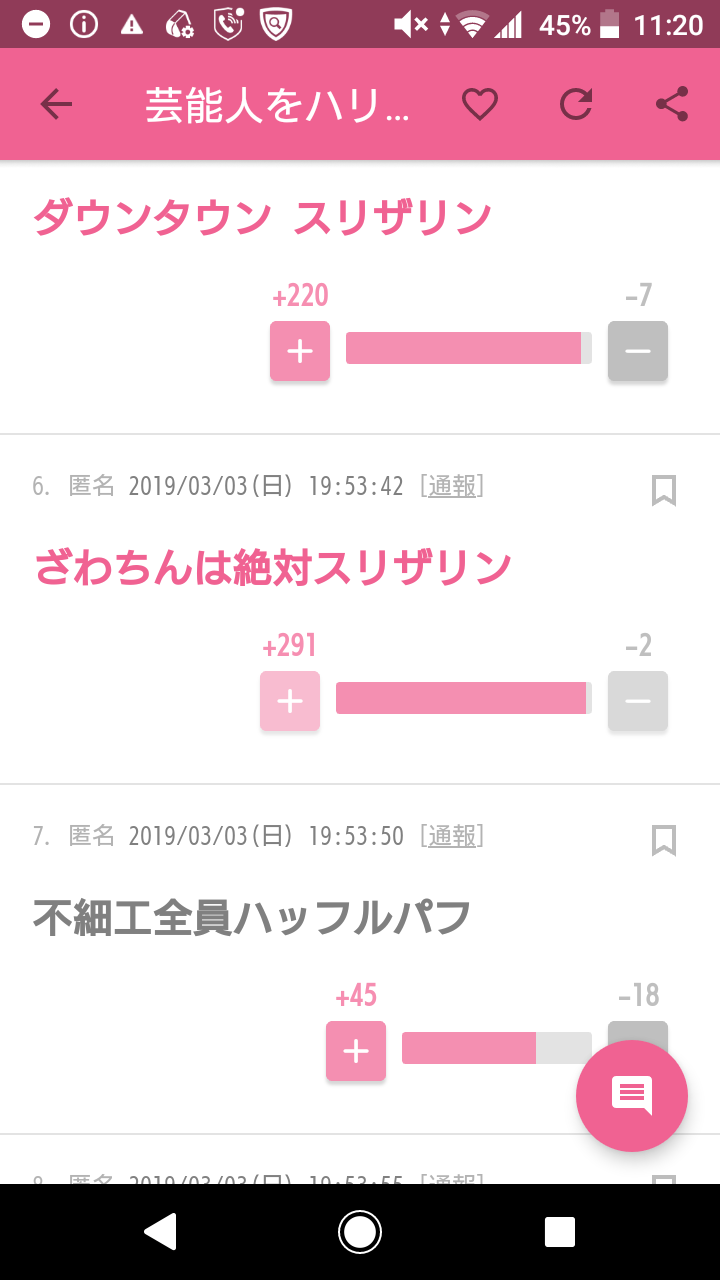This screenshot has width=720, height=1280.
Task: Favorite this topic with heart icon
Action: click(x=480, y=104)
